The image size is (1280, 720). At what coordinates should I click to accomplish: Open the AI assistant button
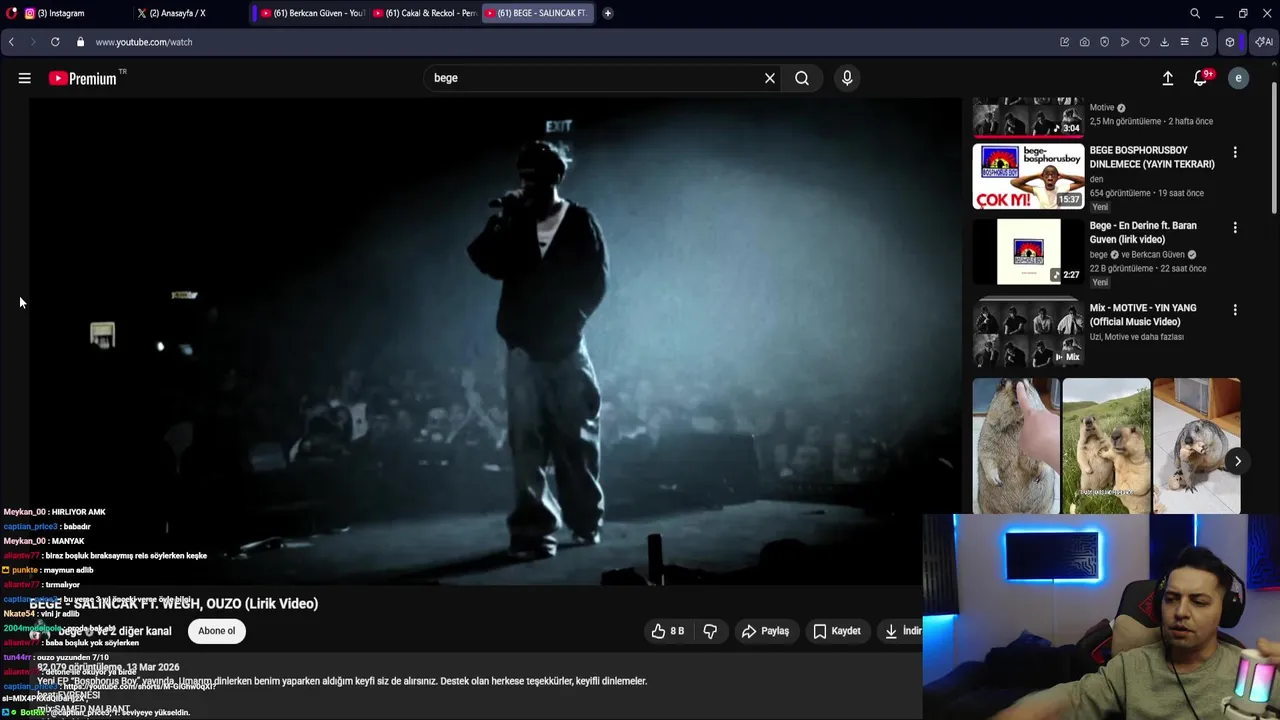click(1264, 42)
